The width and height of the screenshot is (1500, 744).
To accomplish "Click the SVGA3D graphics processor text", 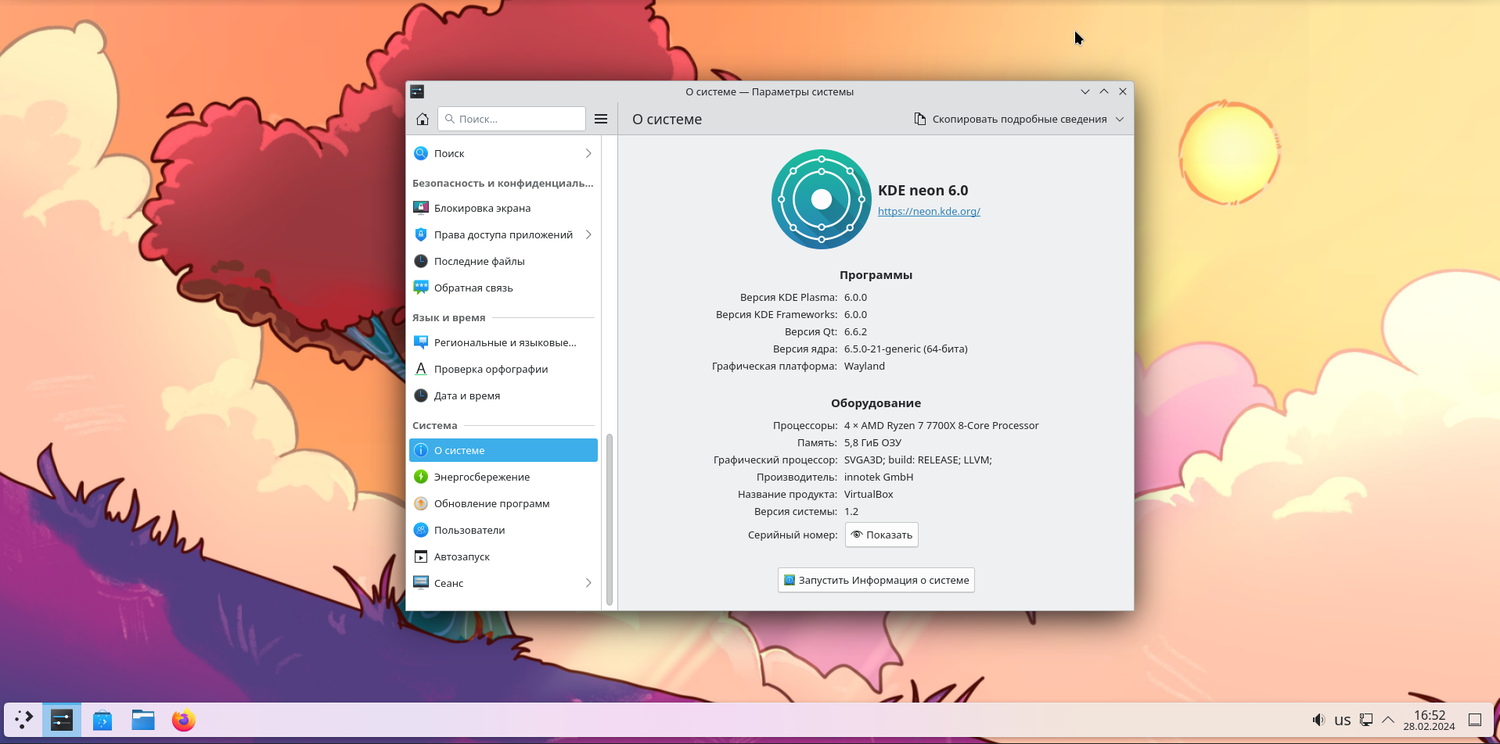I will click(918, 460).
